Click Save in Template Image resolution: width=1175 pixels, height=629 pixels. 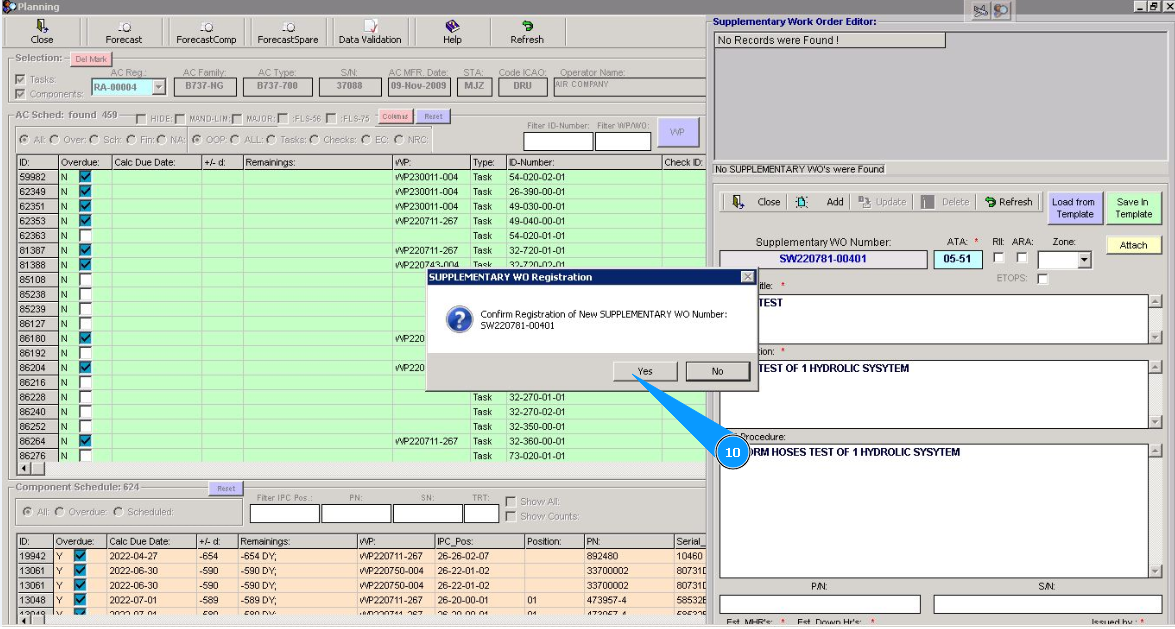coord(1133,208)
